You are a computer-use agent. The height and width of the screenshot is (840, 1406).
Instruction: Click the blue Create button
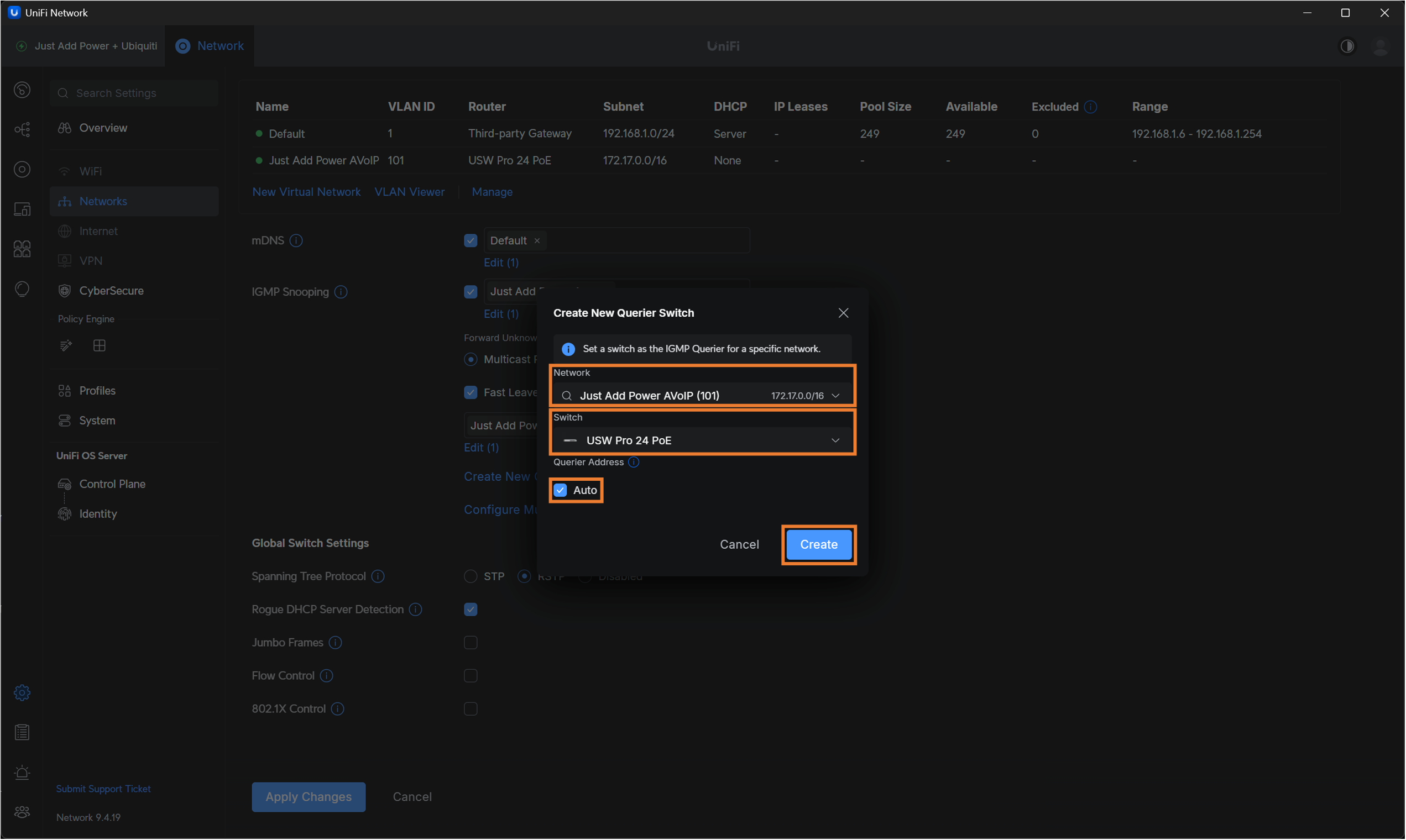click(818, 544)
